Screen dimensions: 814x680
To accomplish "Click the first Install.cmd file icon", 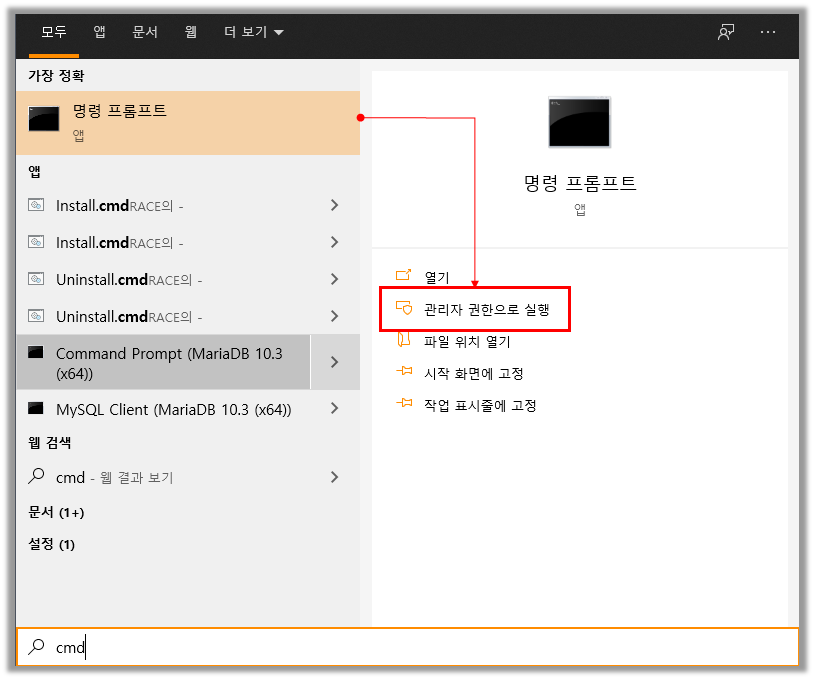I will [x=36, y=205].
